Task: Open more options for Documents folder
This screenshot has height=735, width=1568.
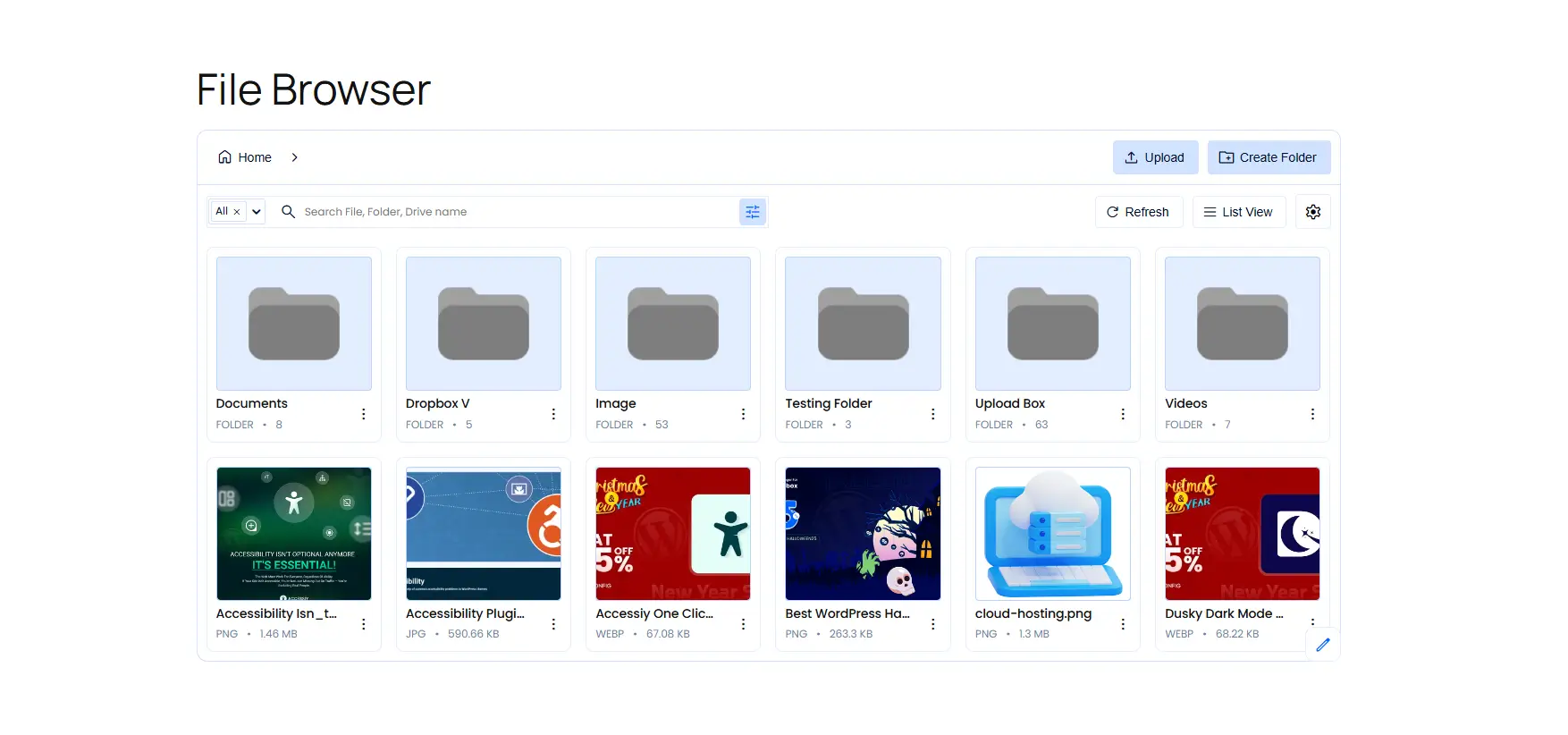Action: click(x=364, y=414)
